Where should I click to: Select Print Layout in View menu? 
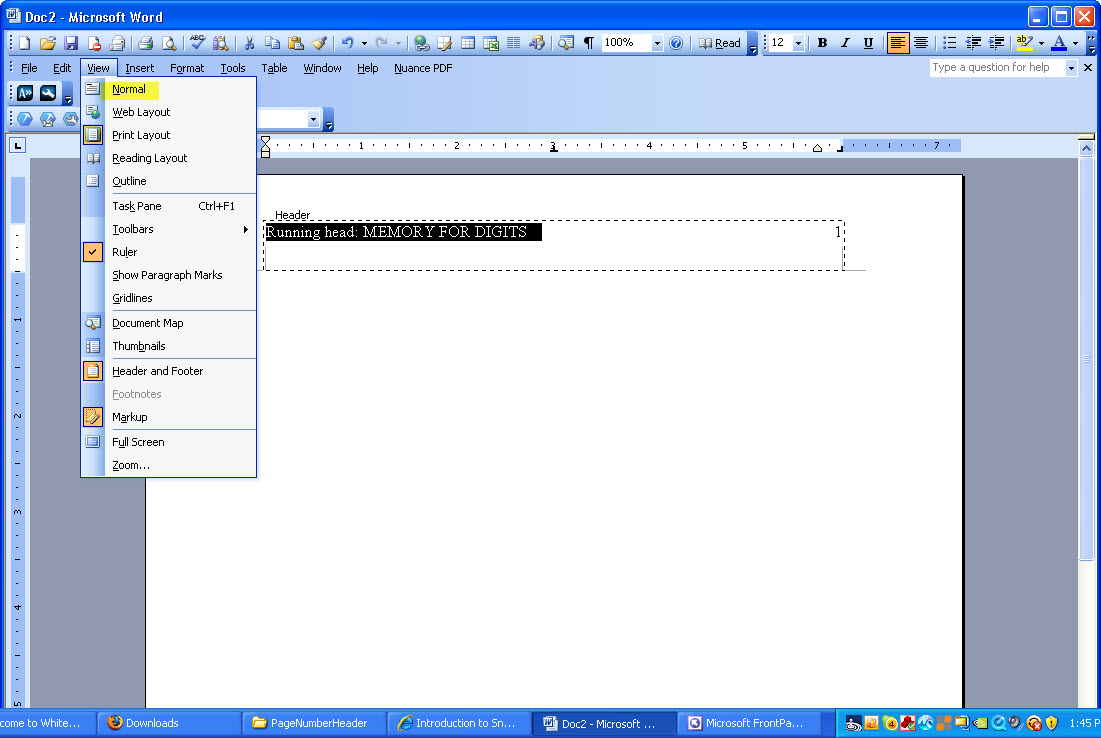tap(169, 135)
